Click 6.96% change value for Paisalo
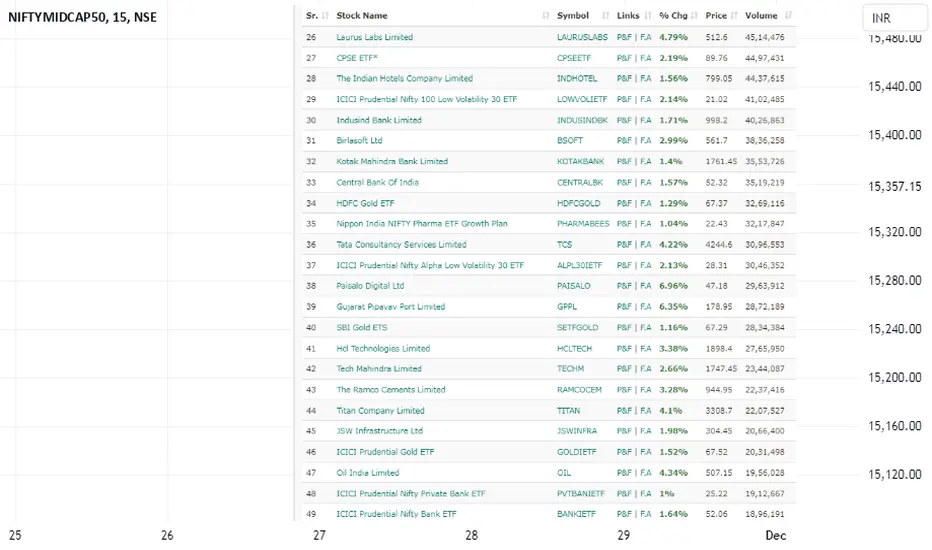This screenshot has height=550, width=932. click(673, 285)
